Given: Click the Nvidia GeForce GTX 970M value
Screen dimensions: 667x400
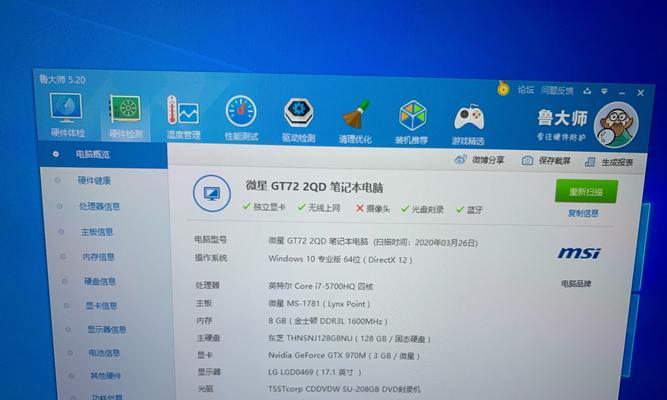Looking at the screenshot, I should [x=344, y=355].
